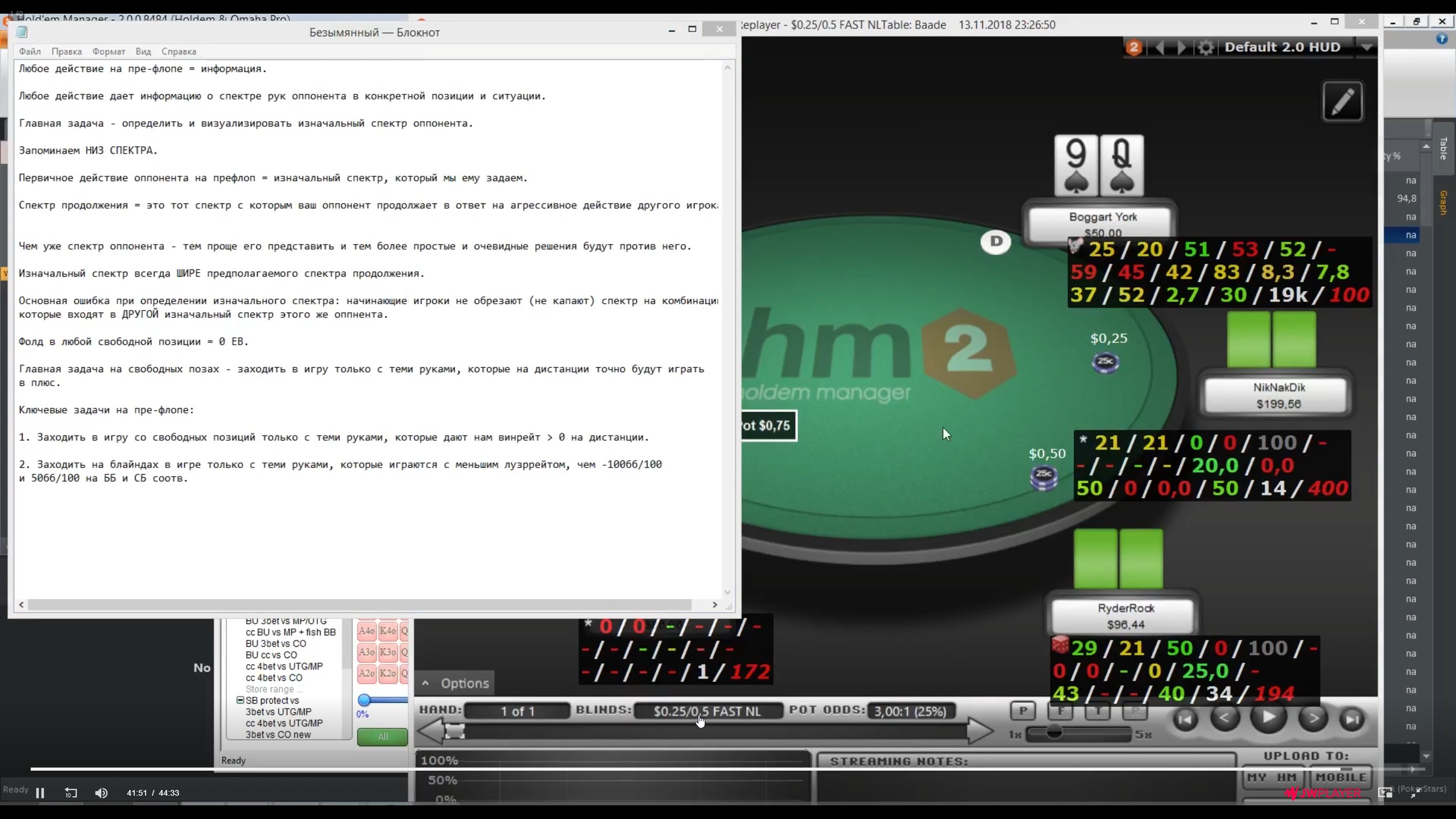
Task: Open the Формат menu in Notepad
Action: tap(109, 51)
